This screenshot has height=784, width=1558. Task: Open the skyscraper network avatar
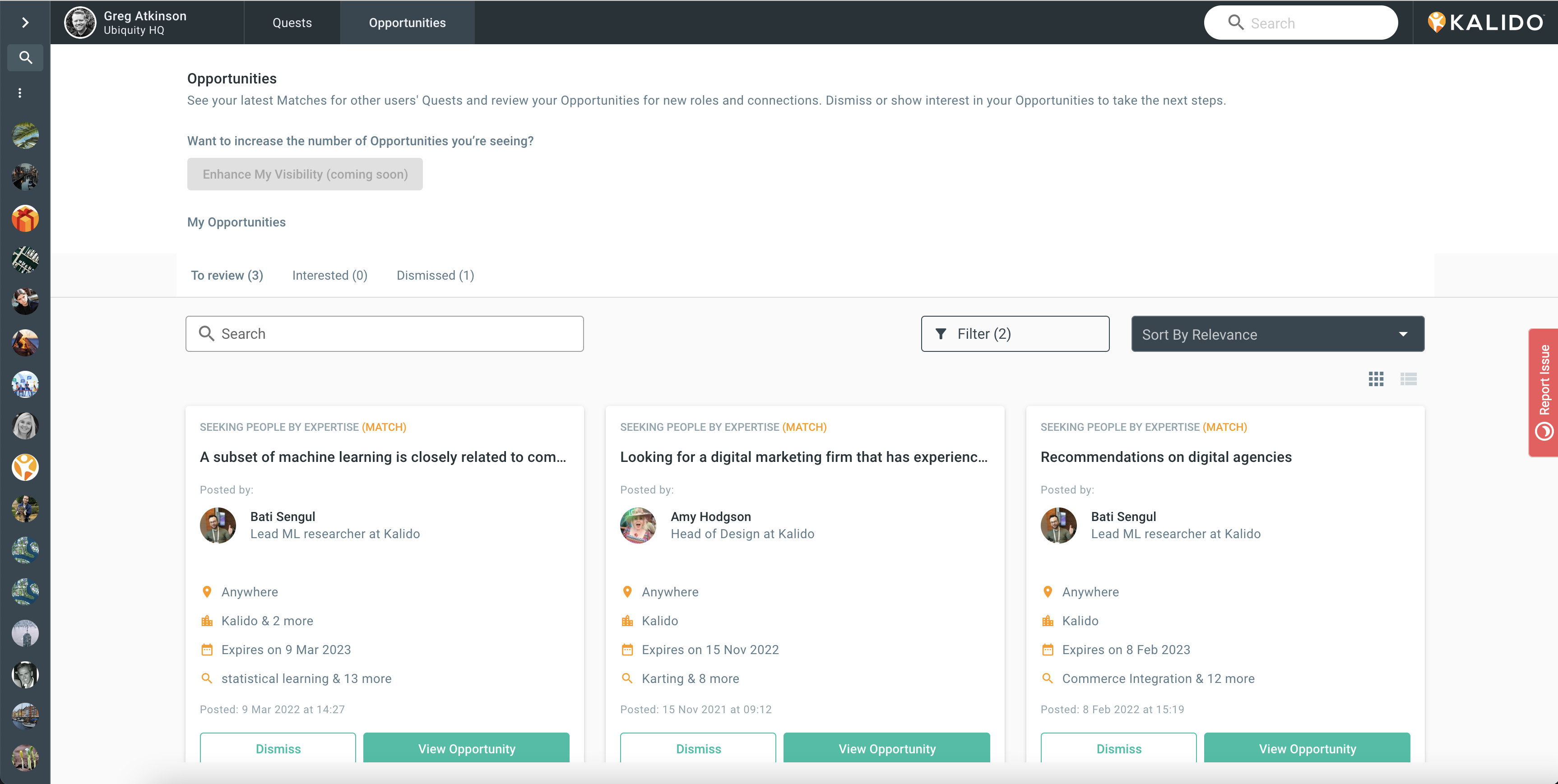click(x=25, y=633)
